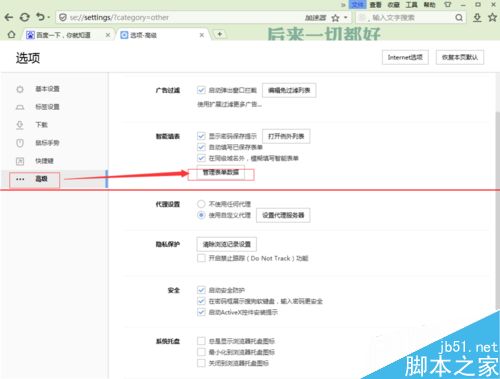The width and height of the screenshot is (500, 379).
Task: Enable the Do Not Track checkbox
Action: (x=201, y=258)
